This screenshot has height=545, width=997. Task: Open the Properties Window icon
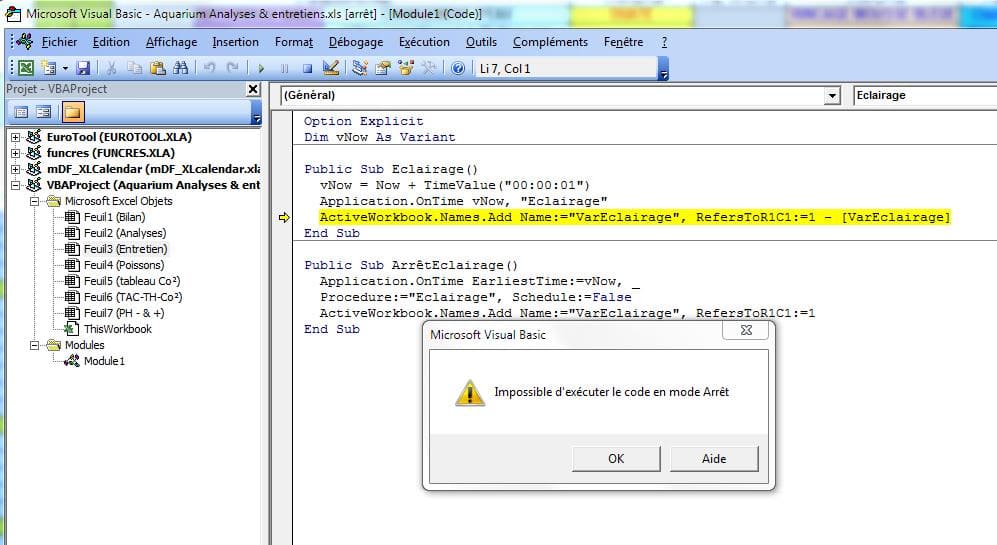383,67
